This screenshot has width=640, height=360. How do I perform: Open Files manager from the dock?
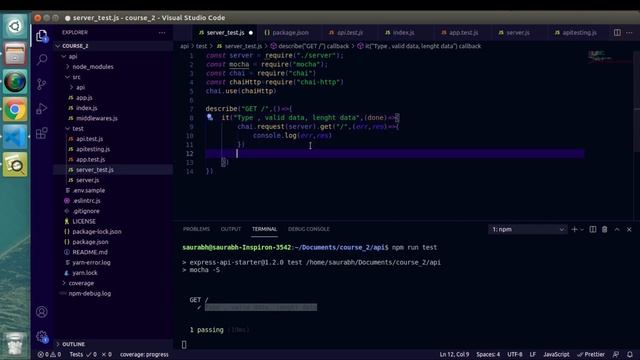coord(15,54)
